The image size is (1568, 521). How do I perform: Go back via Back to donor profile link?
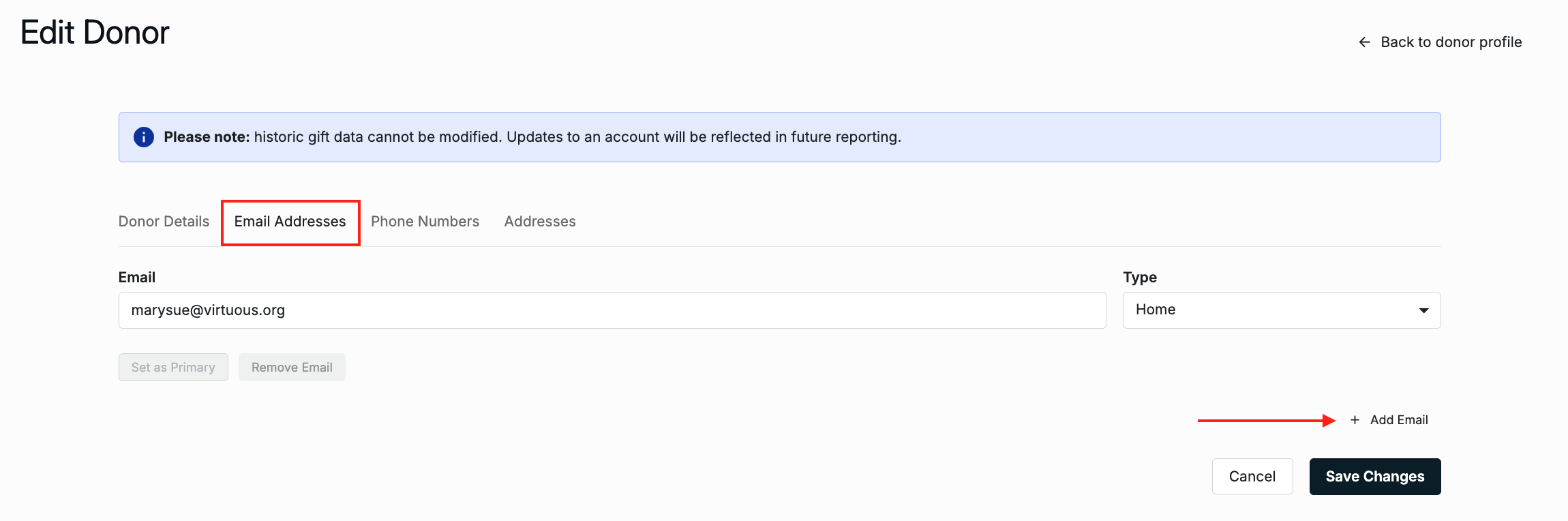point(1451,42)
